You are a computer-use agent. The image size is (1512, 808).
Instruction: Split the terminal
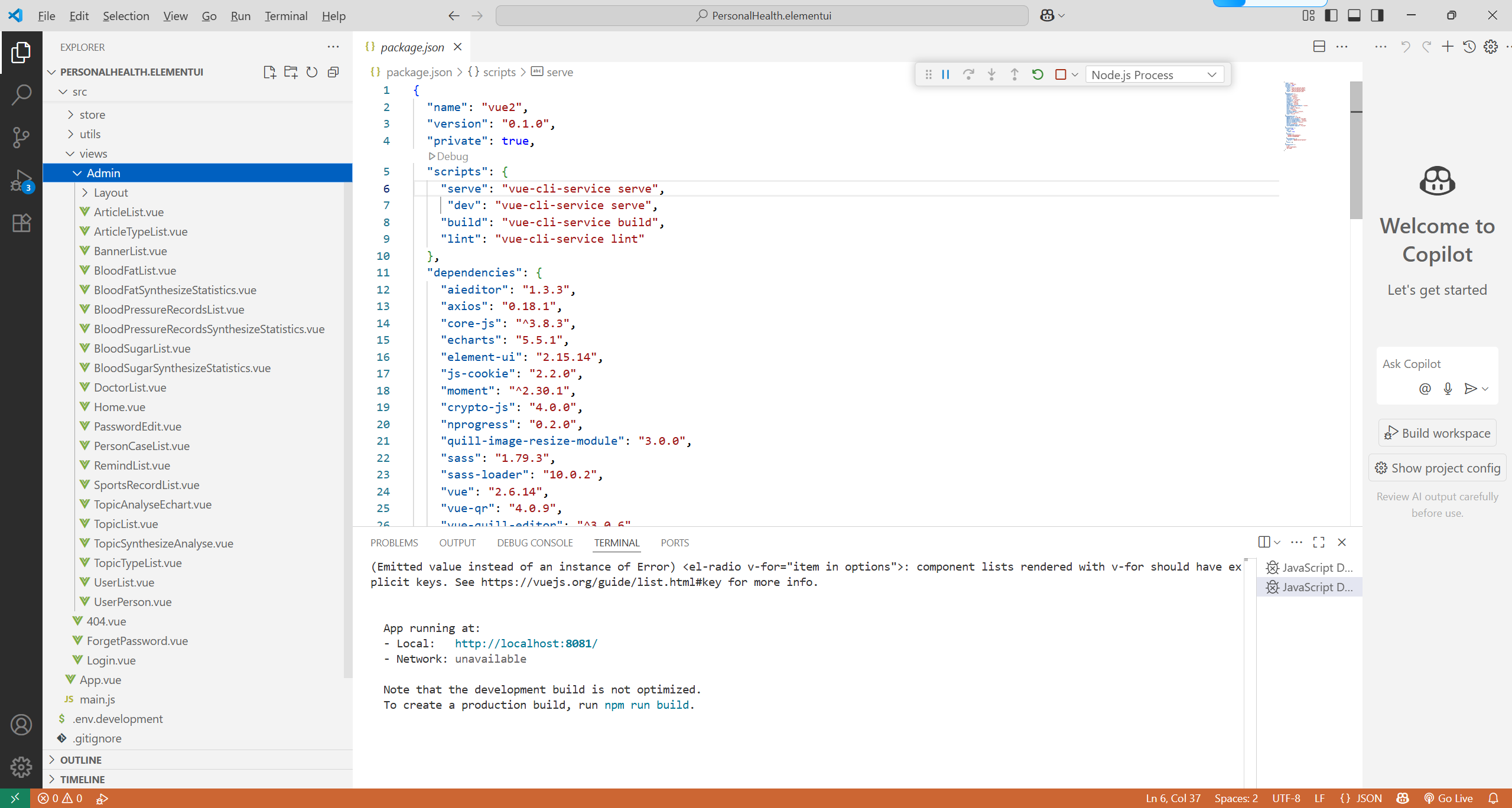coord(1264,542)
